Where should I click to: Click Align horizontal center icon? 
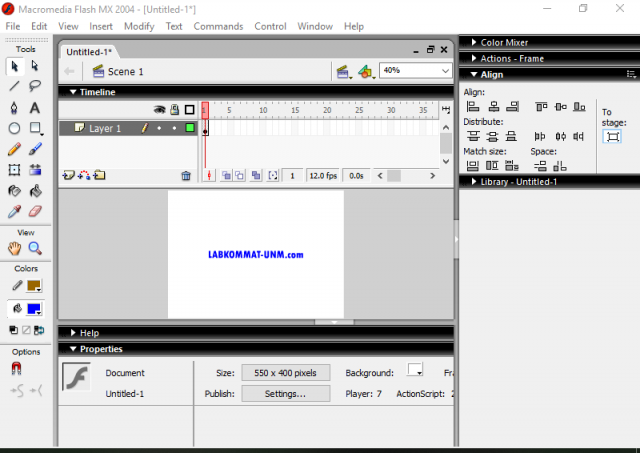point(494,107)
